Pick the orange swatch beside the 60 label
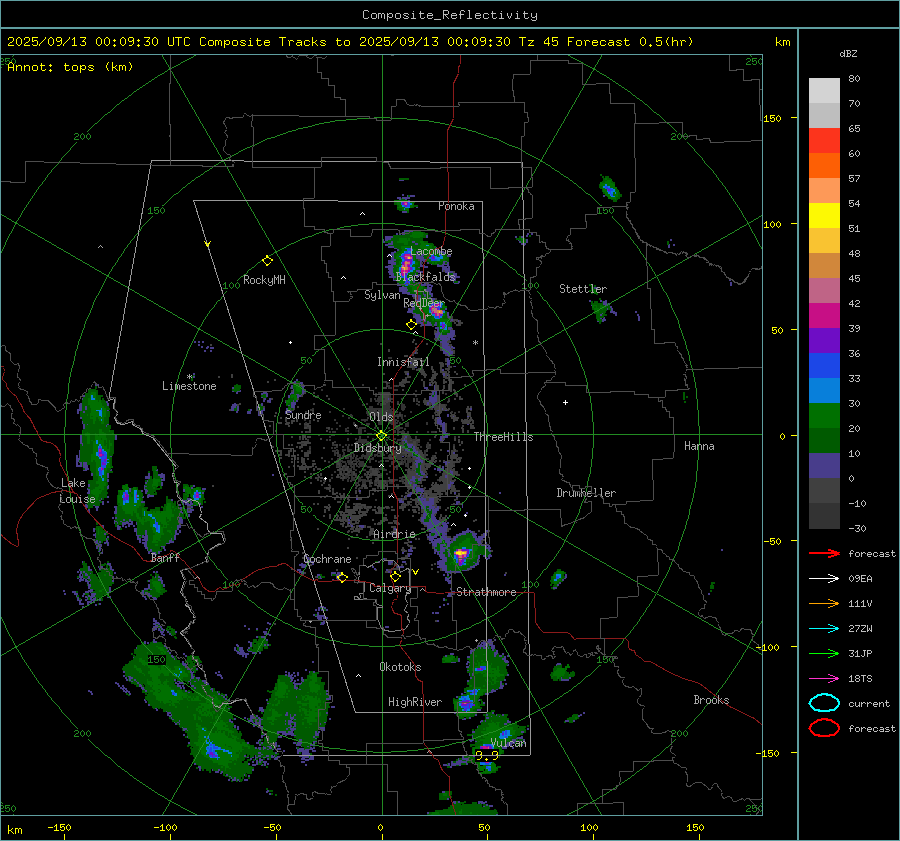This screenshot has height=841, width=900. (824, 165)
